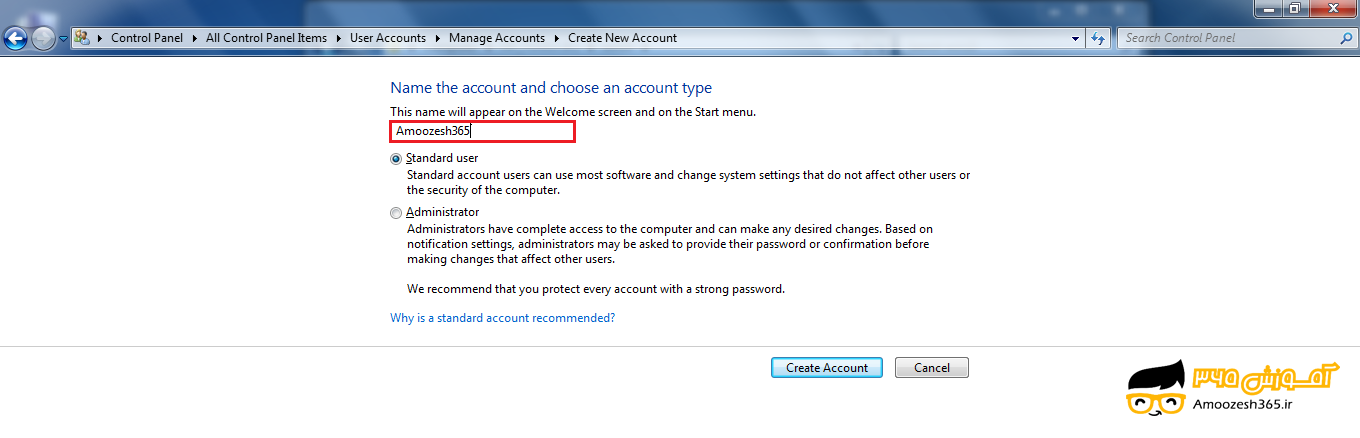Select the Administrator radio button
Image resolution: width=1360 pixels, height=438 pixels.
tap(396, 213)
